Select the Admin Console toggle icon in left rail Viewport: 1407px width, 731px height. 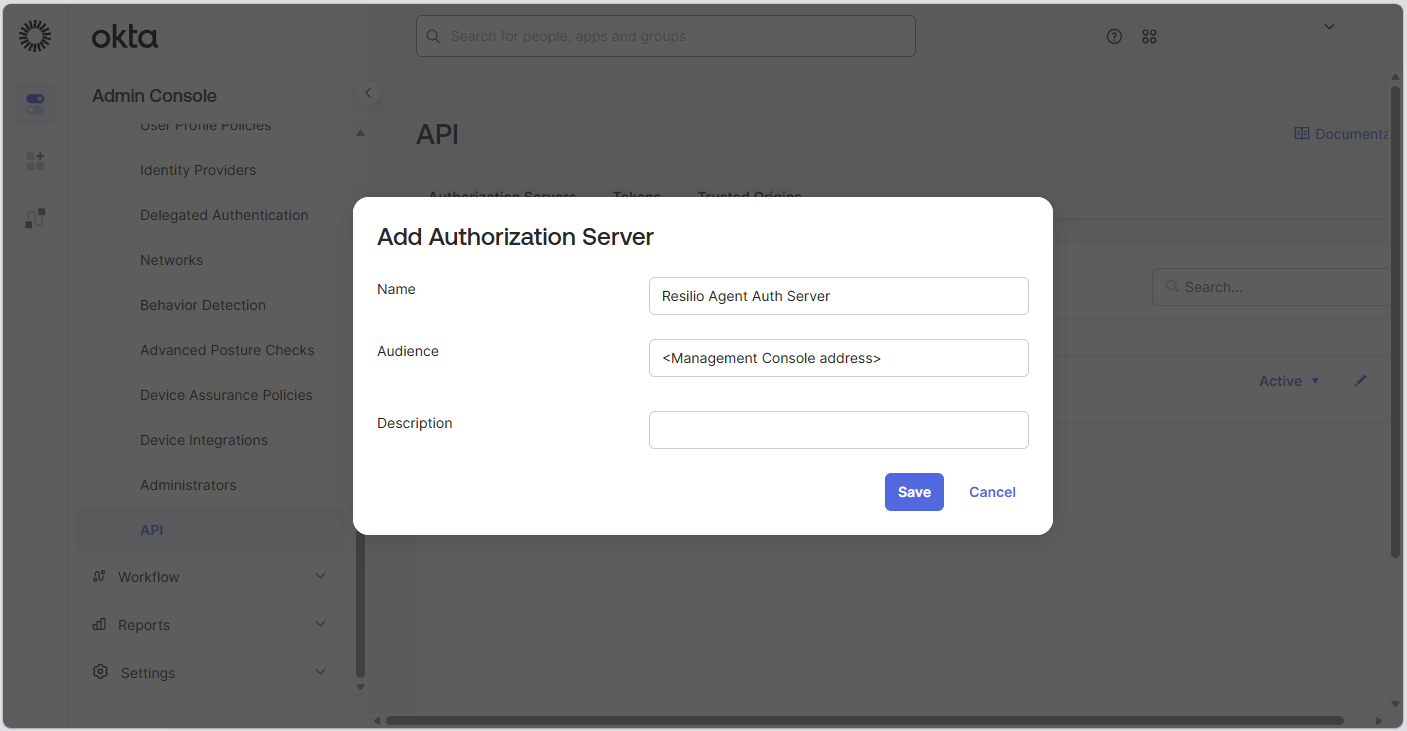click(x=35, y=104)
